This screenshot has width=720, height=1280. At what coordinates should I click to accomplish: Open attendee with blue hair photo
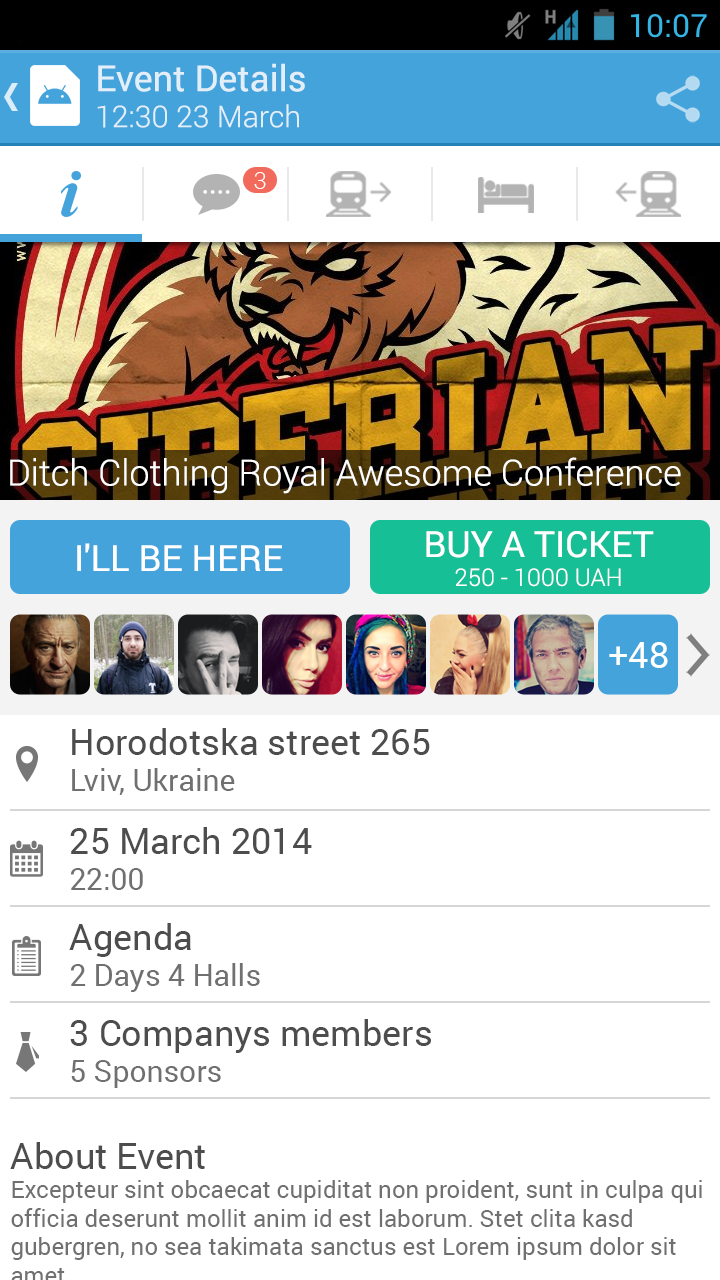[x=386, y=654]
